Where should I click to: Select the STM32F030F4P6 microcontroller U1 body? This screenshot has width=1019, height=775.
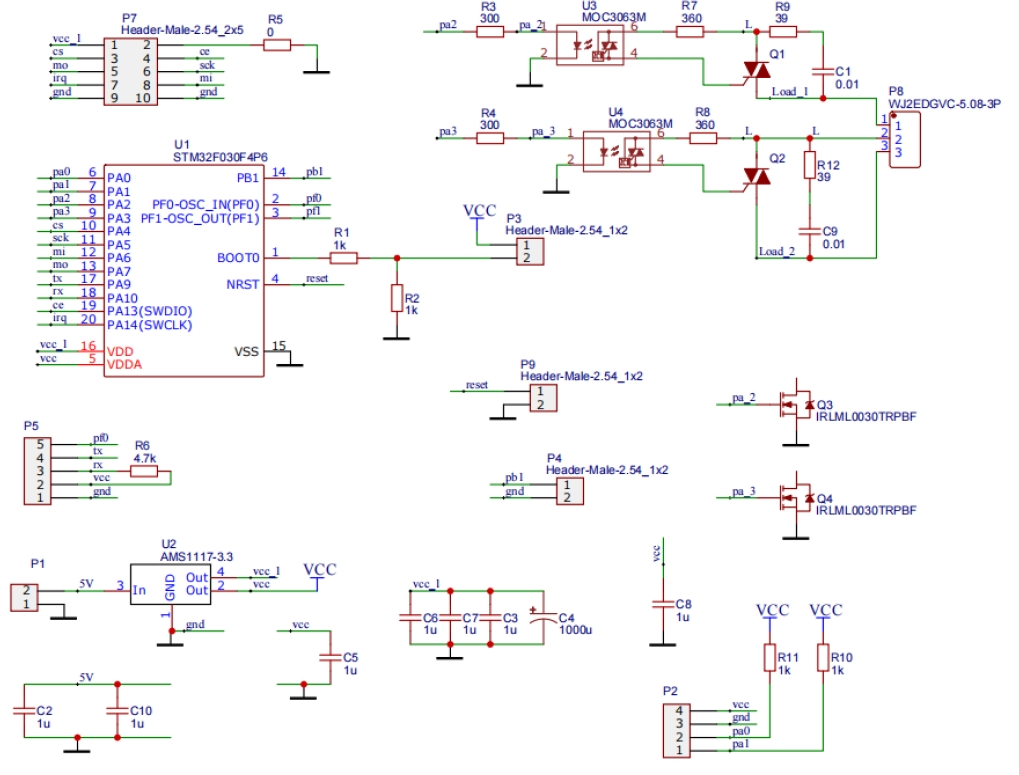coord(184,270)
